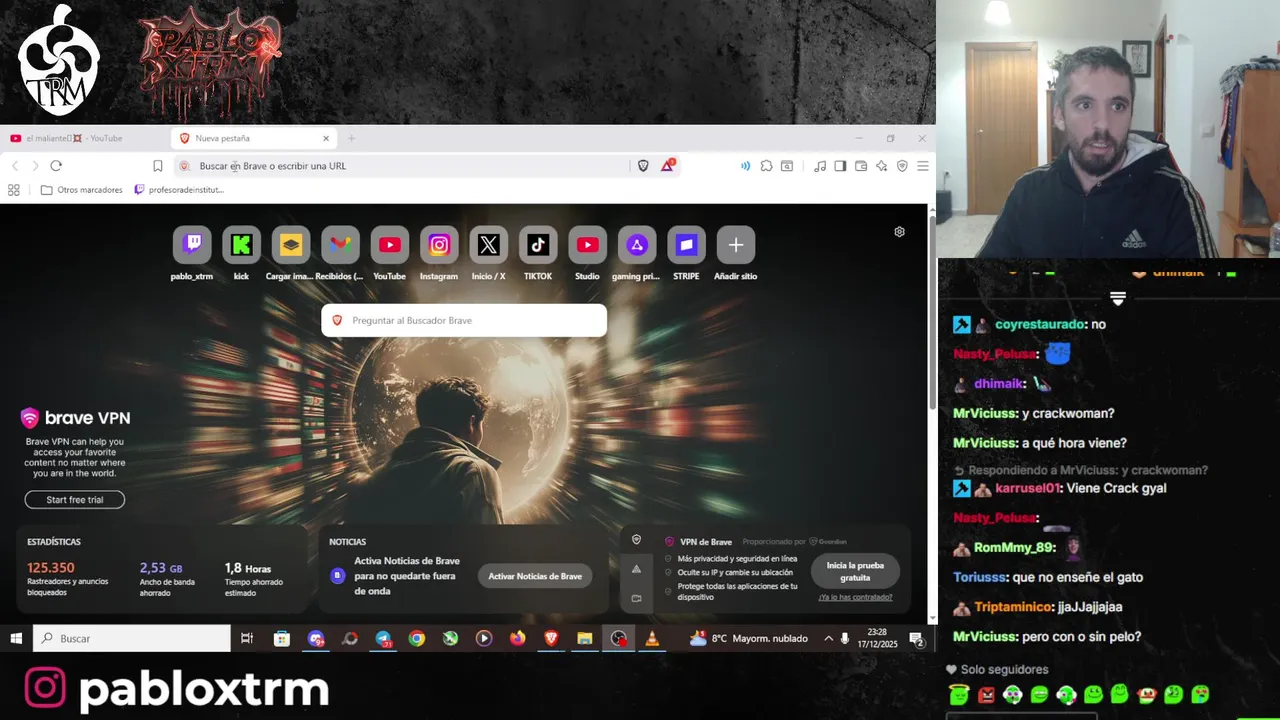Click the 125.350 trackers blocked statistic
This screenshot has height=720, width=1280.
tap(51, 568)
